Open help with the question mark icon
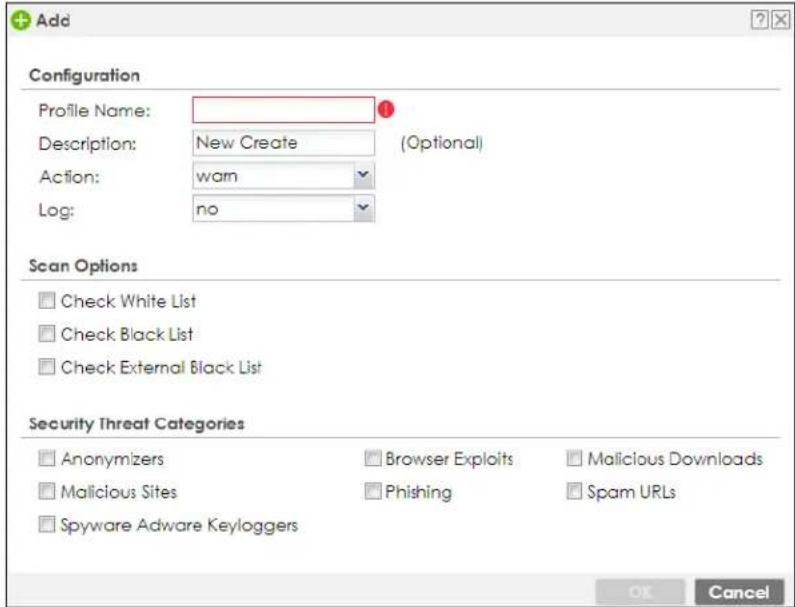Viewport: 795px width, 607px height. tap(760, 20)
